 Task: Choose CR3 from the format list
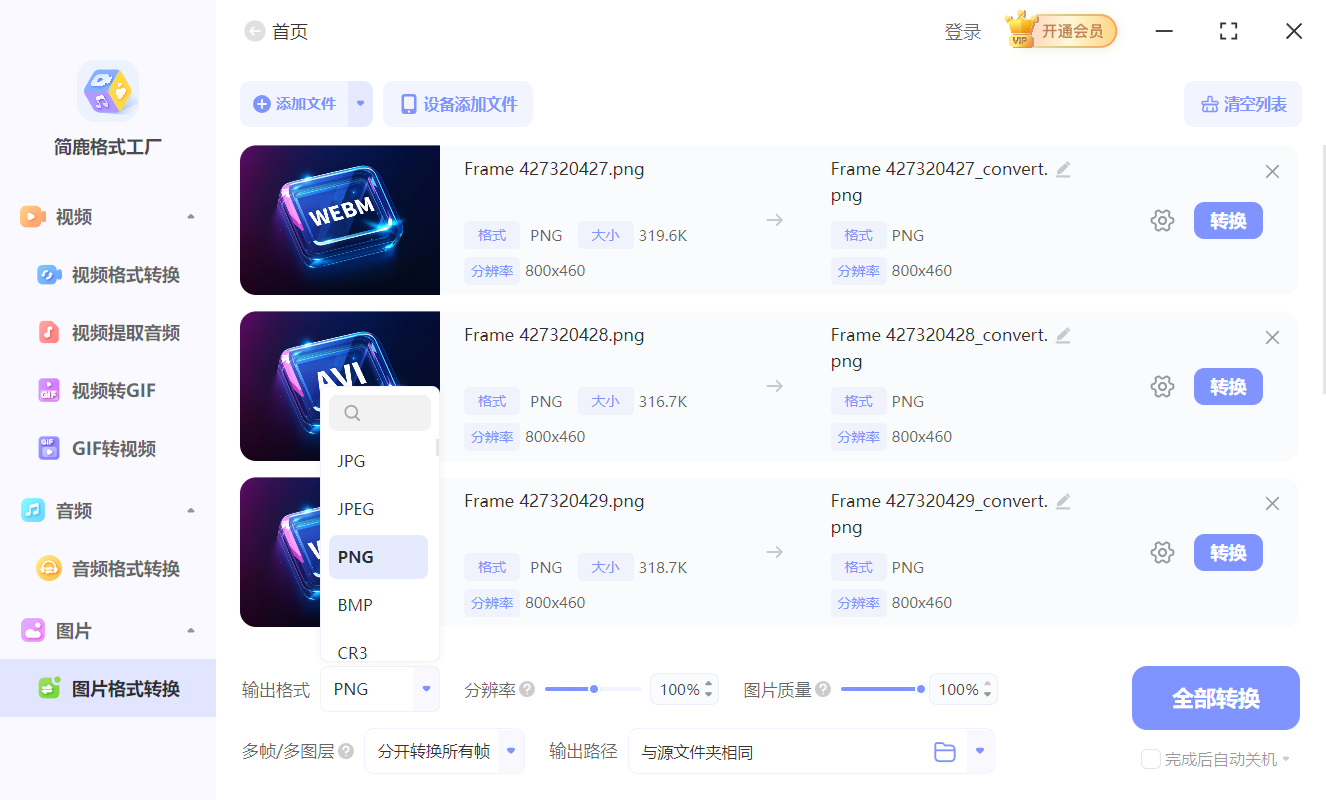[x=378, y=652]
